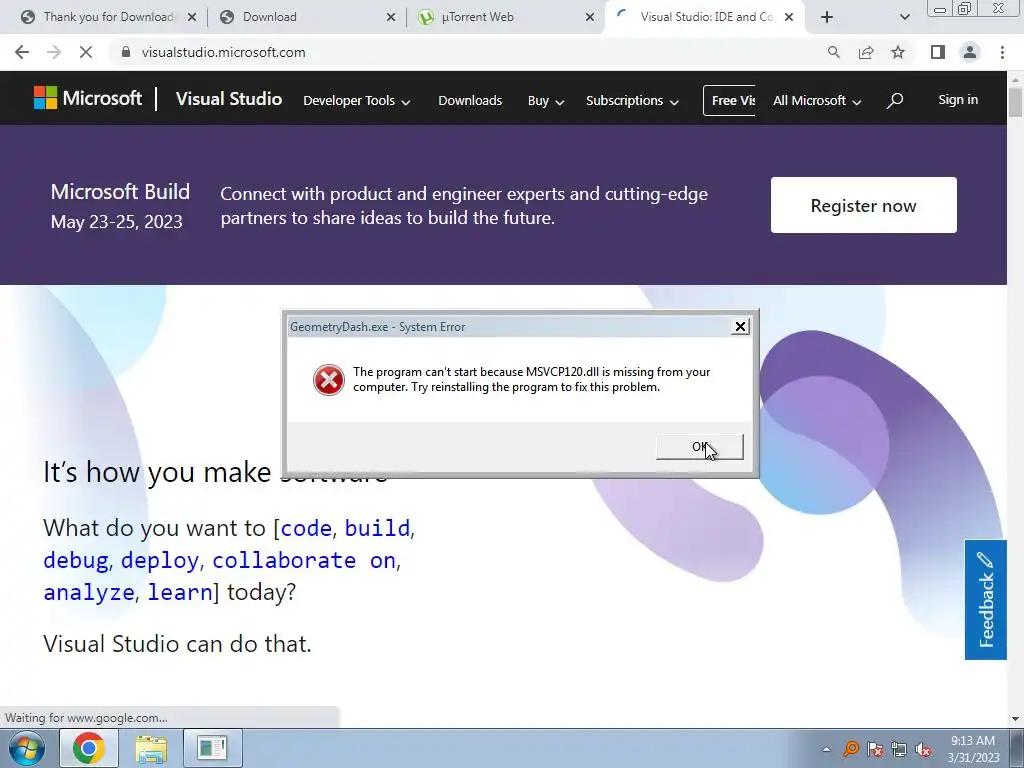Show hidden system tray icons
Screen dimensions: 1024x768
(x=826, y=749)
